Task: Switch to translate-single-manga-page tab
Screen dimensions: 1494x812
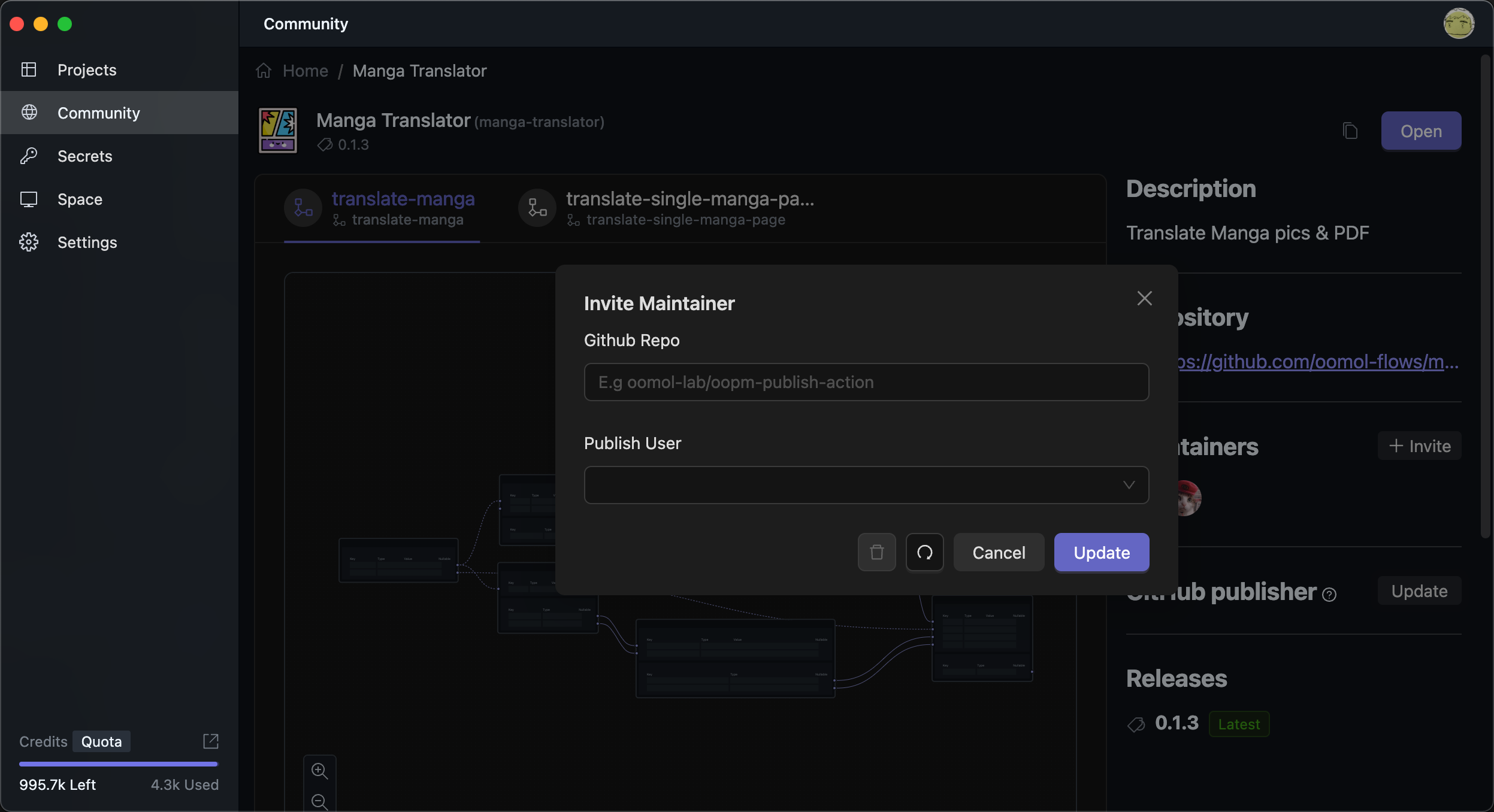Action: 666,208
